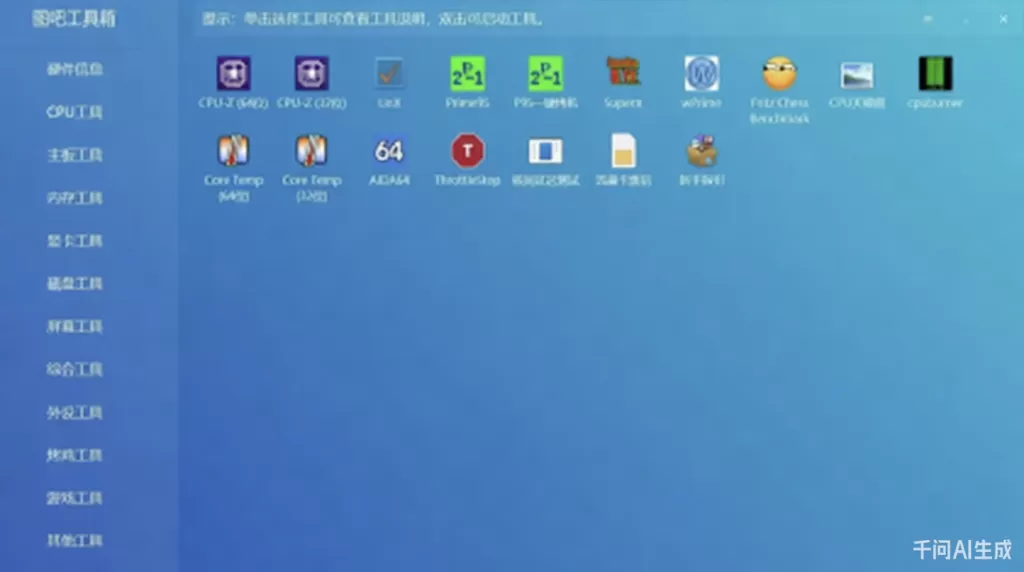This screenshot has width=1024, height=572.
Task: Open the AIDA64 tool icon
Action: pos(389,152)
